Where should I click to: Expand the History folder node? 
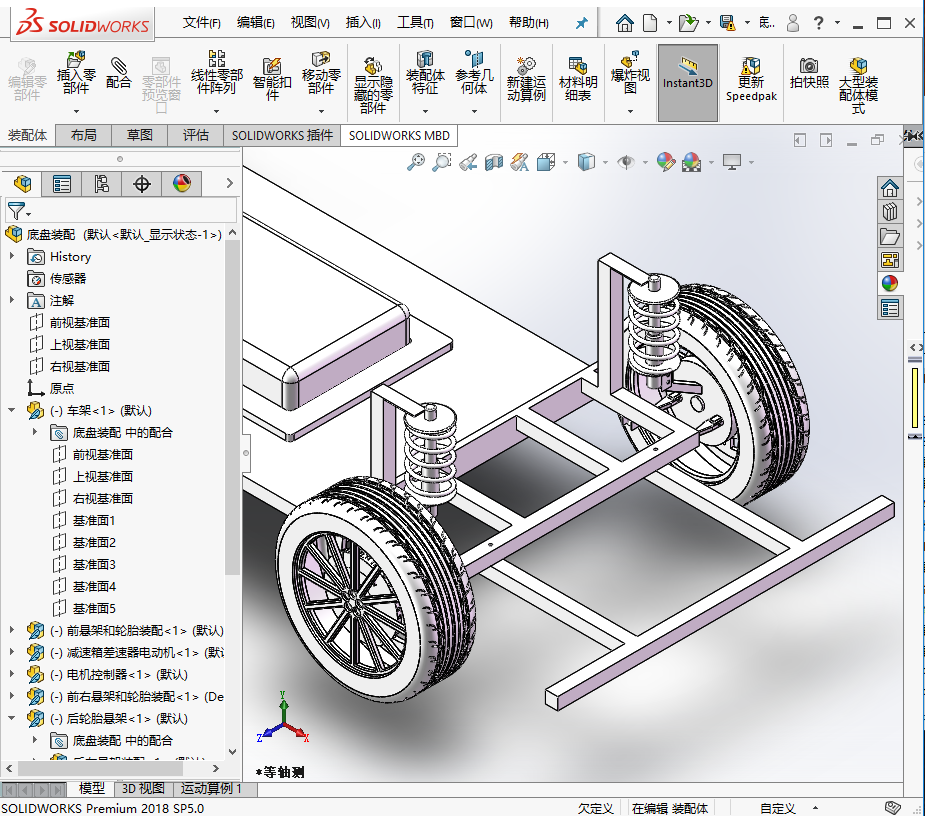11,257
